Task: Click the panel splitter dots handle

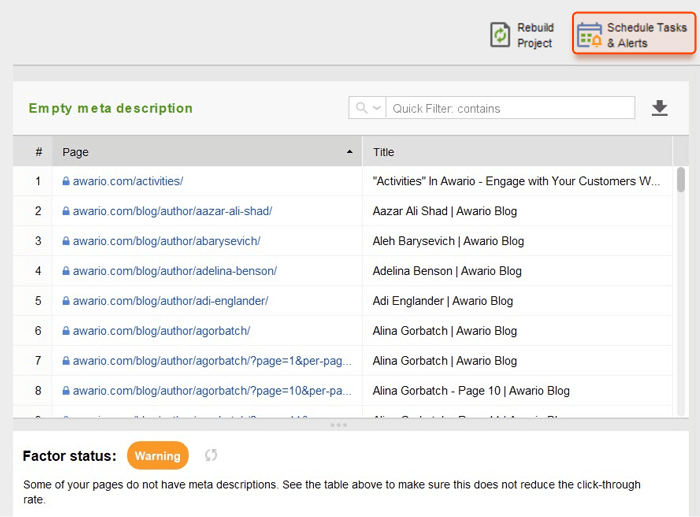Action: point(338,425)
